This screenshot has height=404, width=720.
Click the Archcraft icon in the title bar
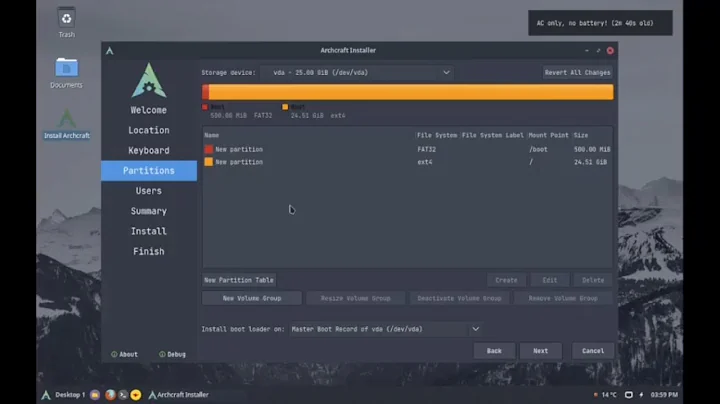(x=109, y=50)
